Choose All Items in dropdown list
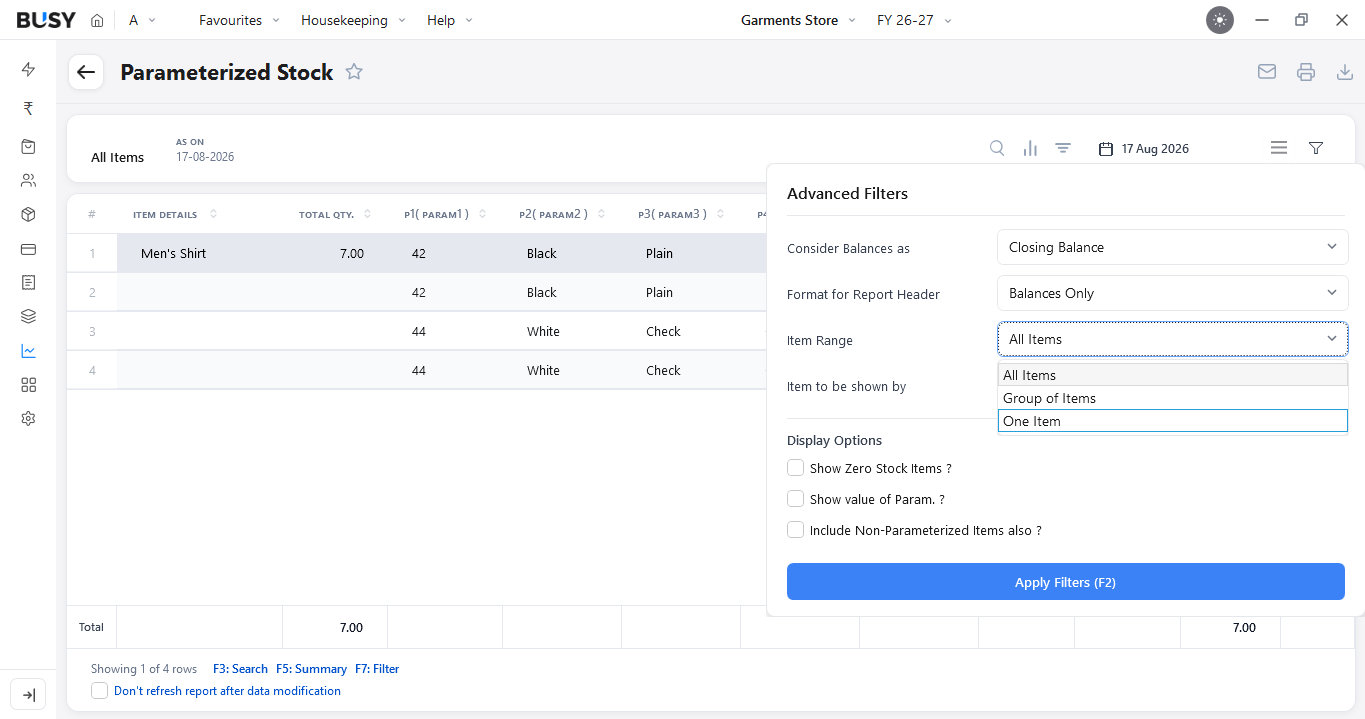This screenshot has width=1365, height=719. 1172,375
